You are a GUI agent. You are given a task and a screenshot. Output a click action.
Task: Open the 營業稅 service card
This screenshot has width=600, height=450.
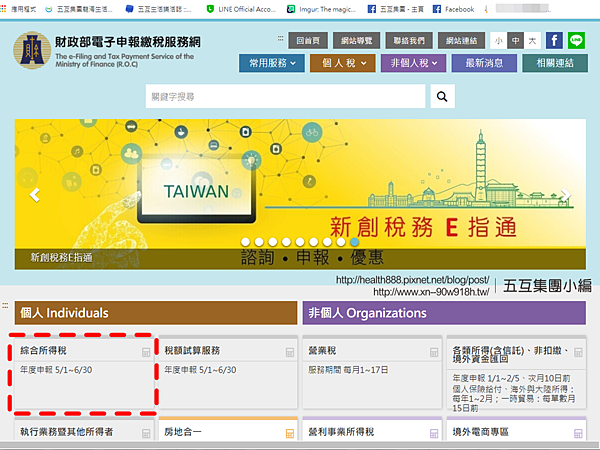pos(372,373)
